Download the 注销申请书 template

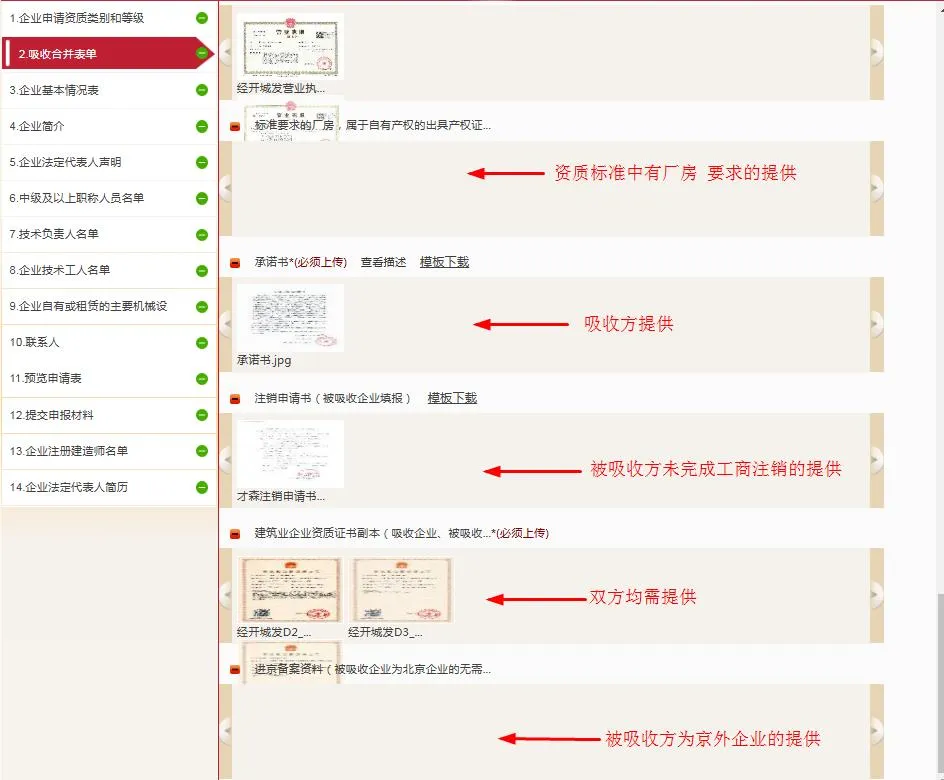(x=452, y=398)
